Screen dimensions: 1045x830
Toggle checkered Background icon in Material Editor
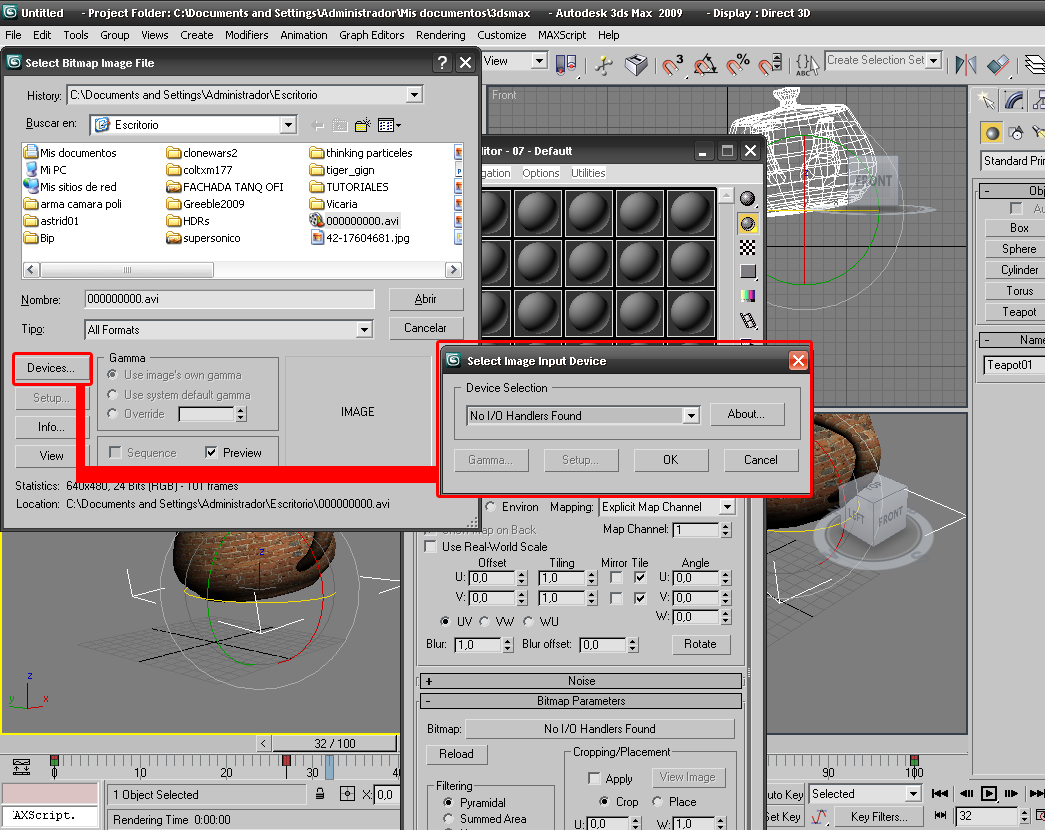[x=748, y=248]
